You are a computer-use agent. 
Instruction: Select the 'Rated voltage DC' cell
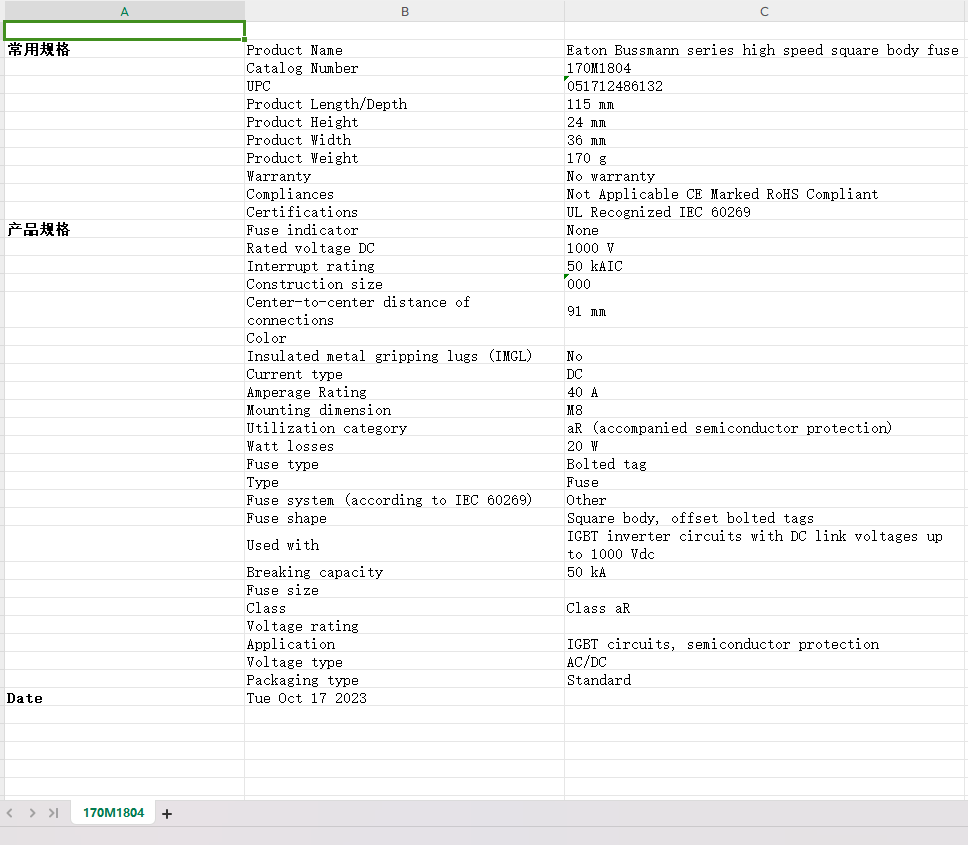tap(404, 248)
